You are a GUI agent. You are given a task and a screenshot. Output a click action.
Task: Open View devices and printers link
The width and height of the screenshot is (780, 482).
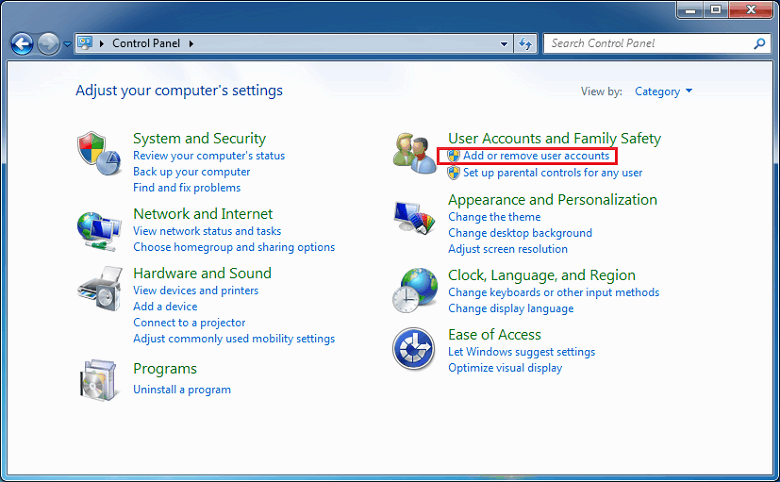click(x=195, y=290)
